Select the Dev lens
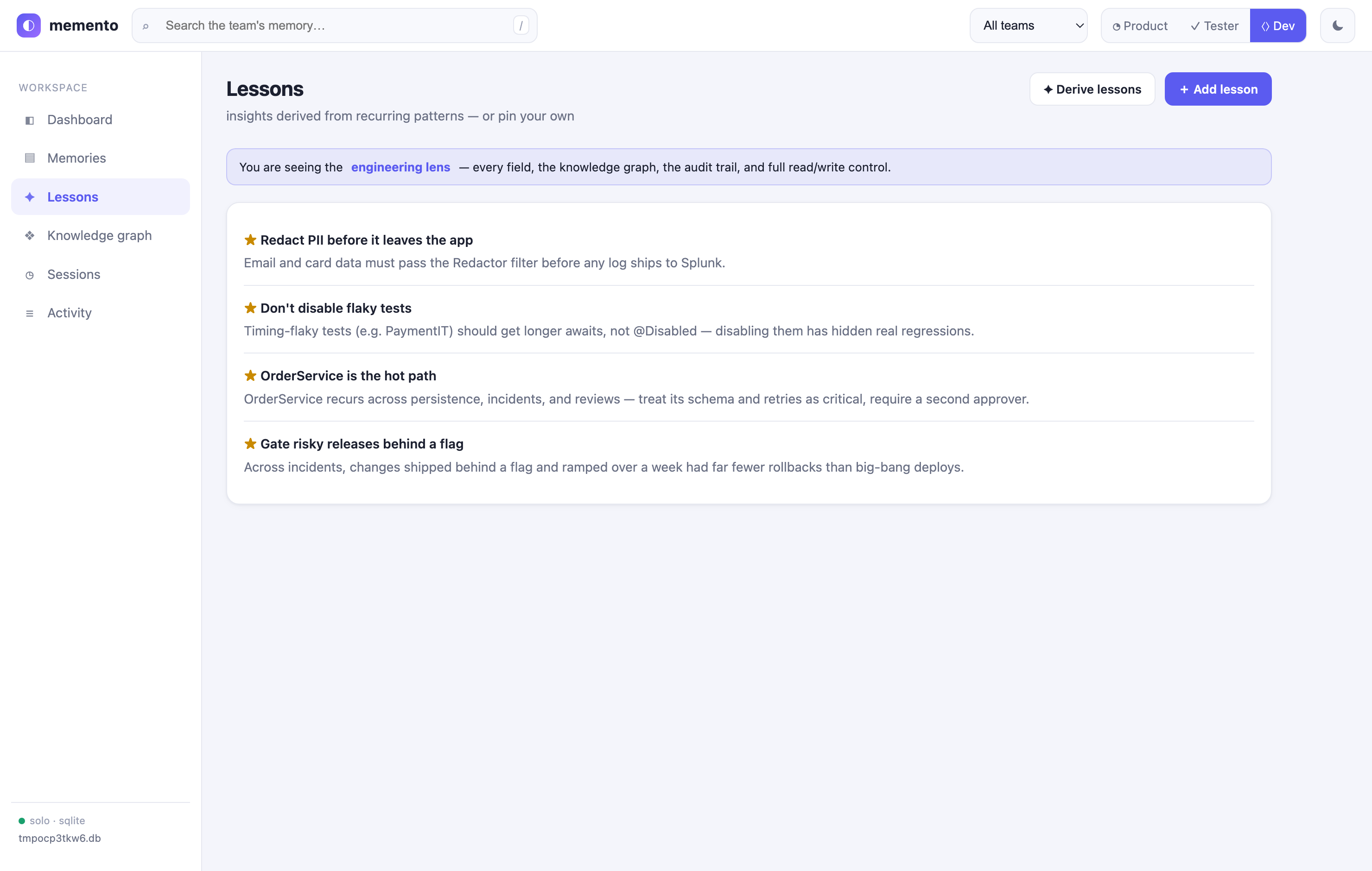The image size is (1372, 871). (1278, 25)
